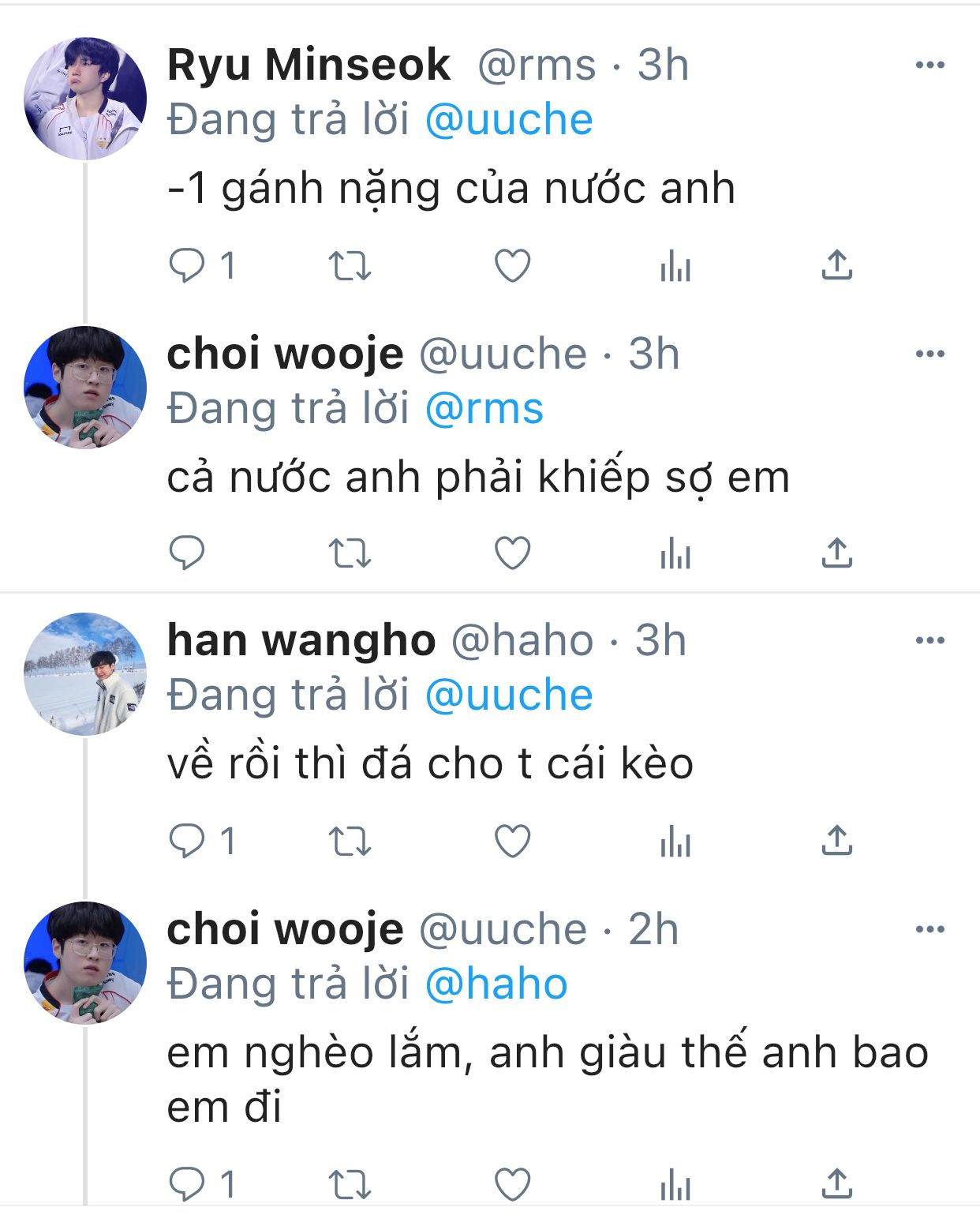The image size is (980, 1226).
Task: Open Ryu Minseok's avatar photo
Action: pyautogui.click(x=85, y=99)
